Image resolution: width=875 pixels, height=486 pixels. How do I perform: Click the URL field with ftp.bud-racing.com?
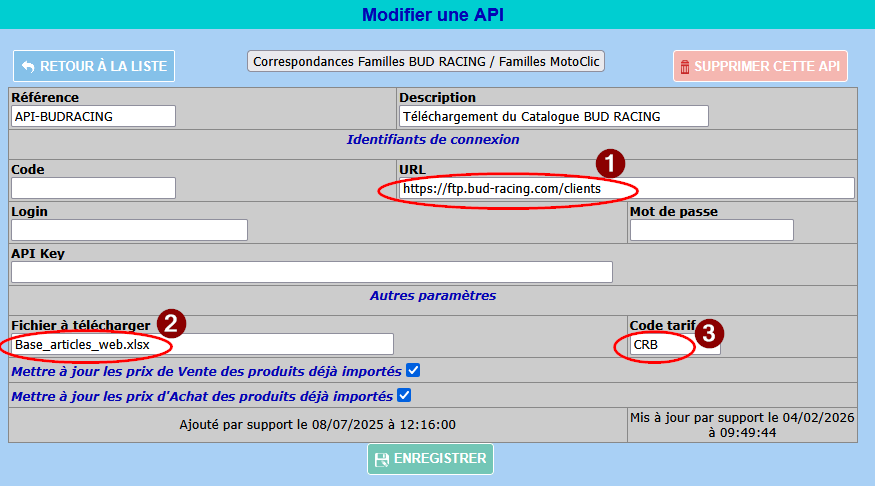626,188
